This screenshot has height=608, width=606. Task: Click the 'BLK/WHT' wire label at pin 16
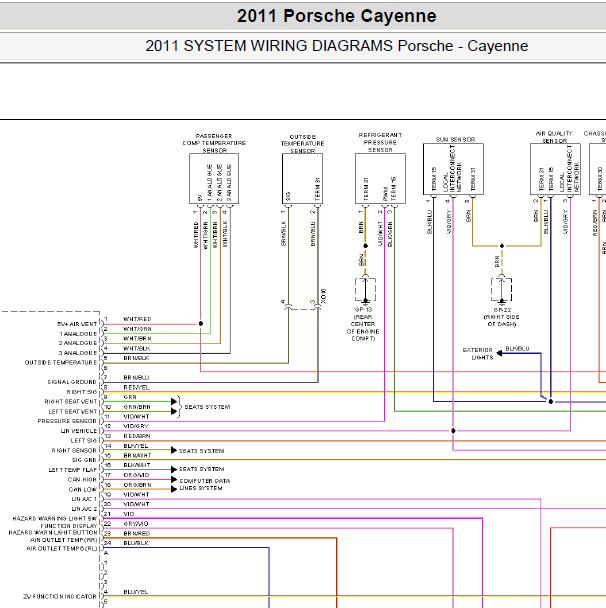click(x=137, y=465)
